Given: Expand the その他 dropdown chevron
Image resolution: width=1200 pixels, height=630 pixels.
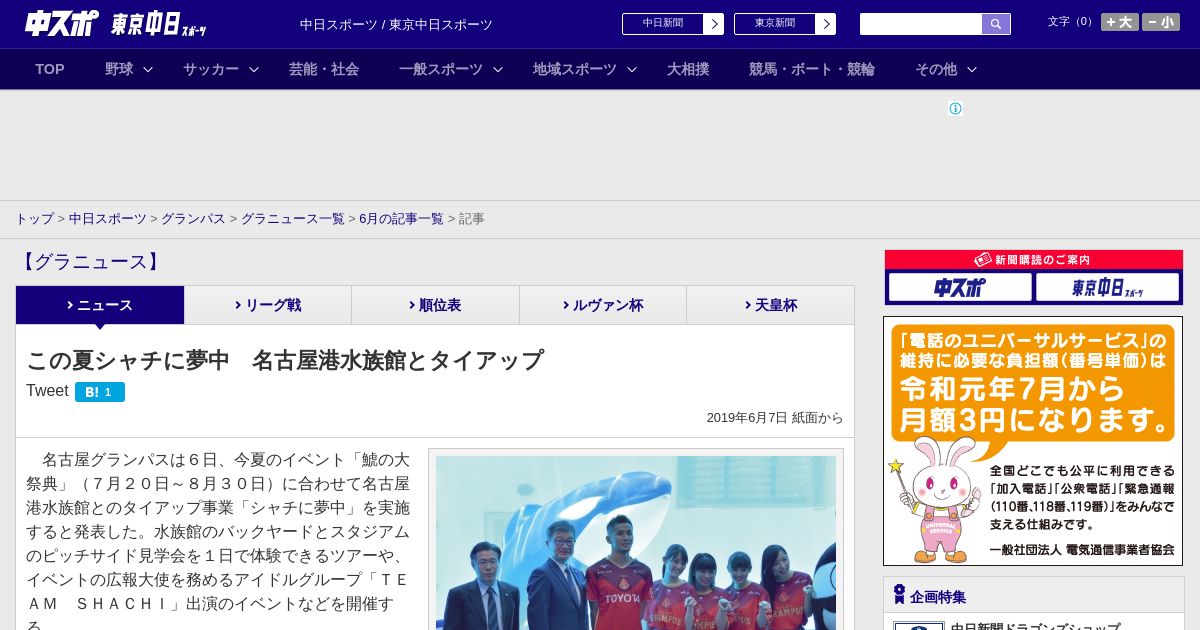Looking at the screenshot, I should coord(972,69).
